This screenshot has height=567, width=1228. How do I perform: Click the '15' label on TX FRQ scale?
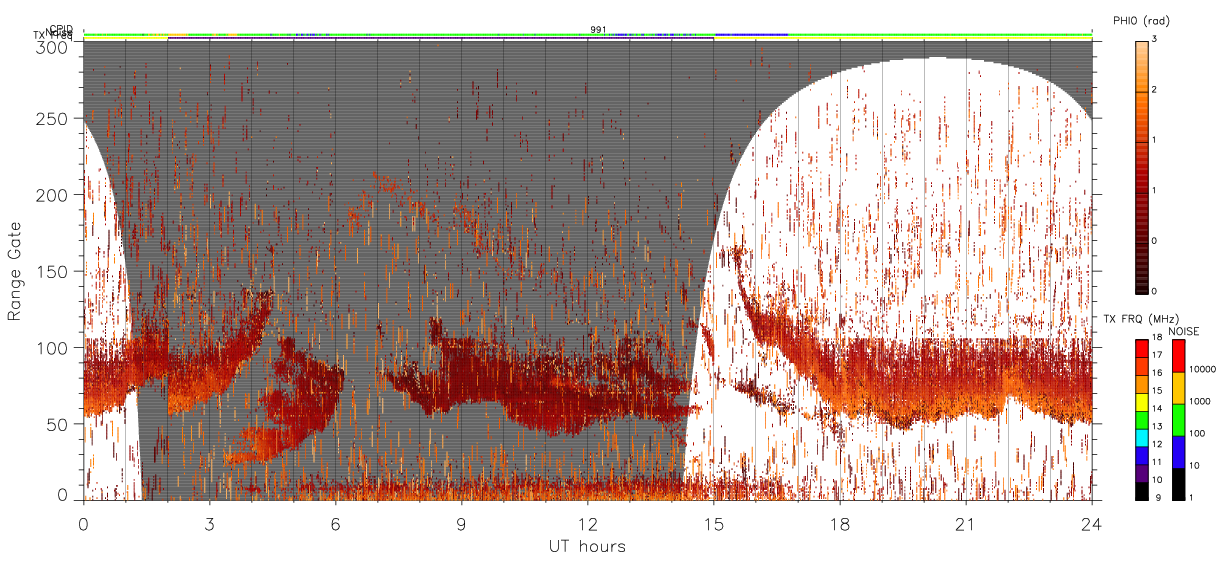(1157, 391)
